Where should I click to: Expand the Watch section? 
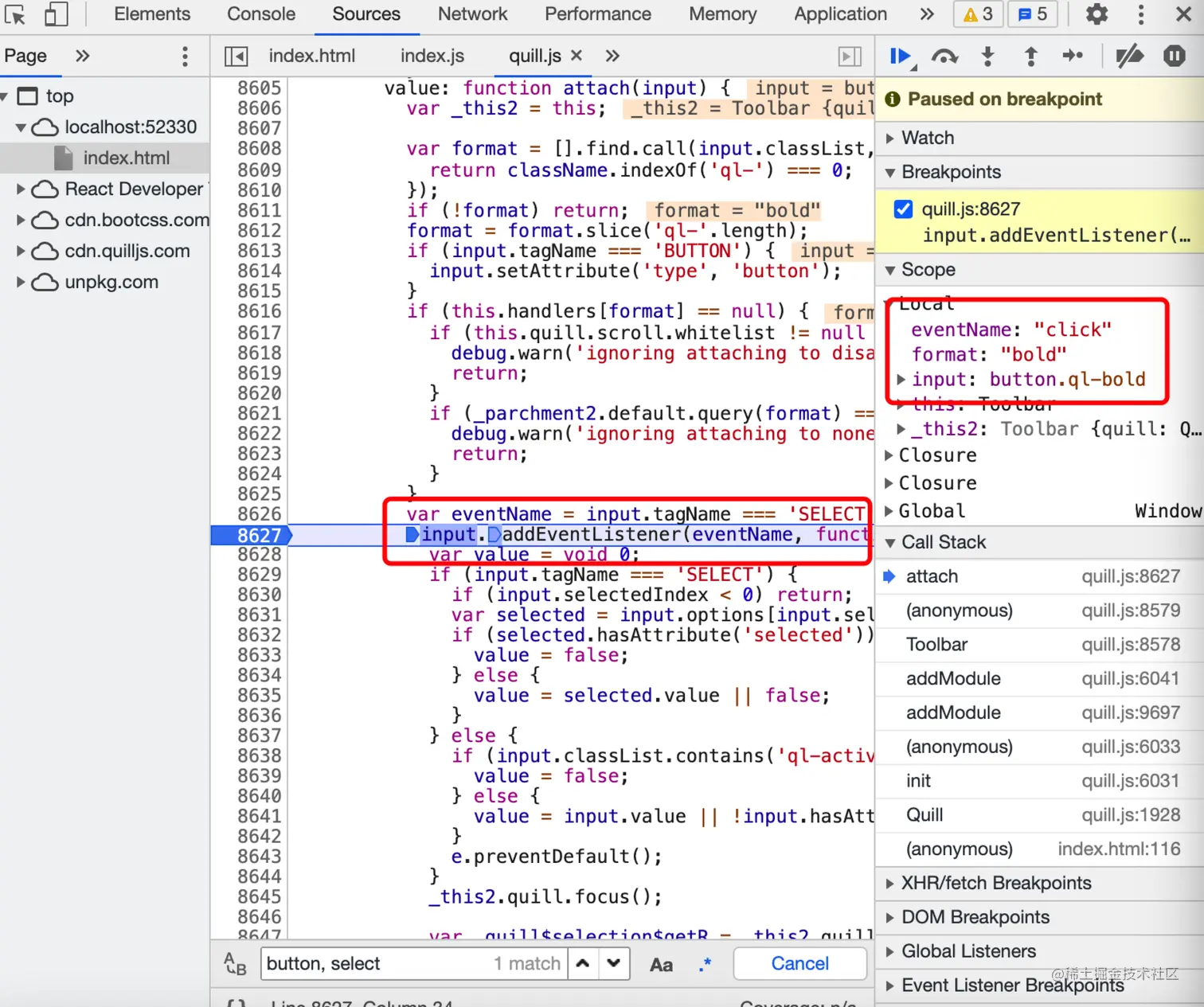point(1039,139)
